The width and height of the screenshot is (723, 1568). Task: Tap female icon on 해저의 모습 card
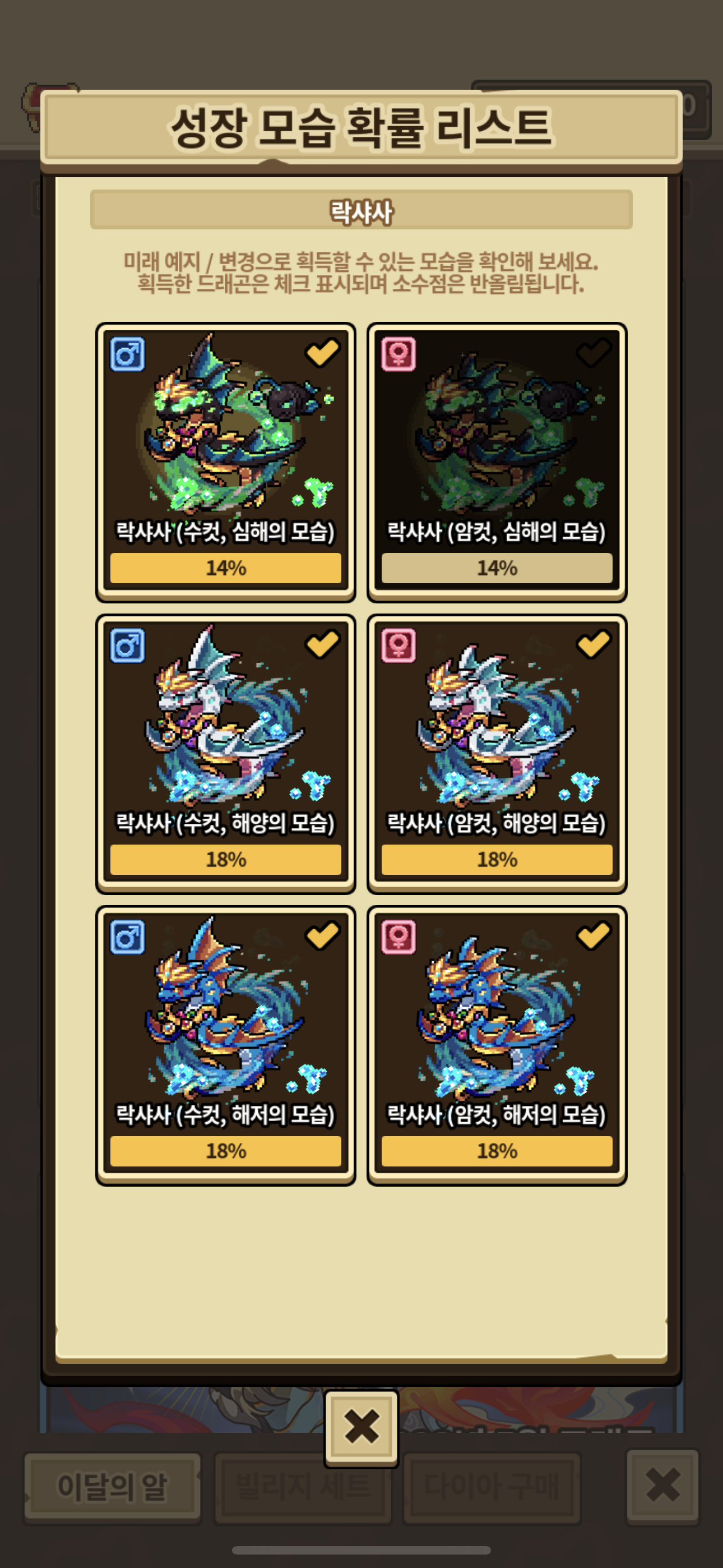(x=398, y=937)
